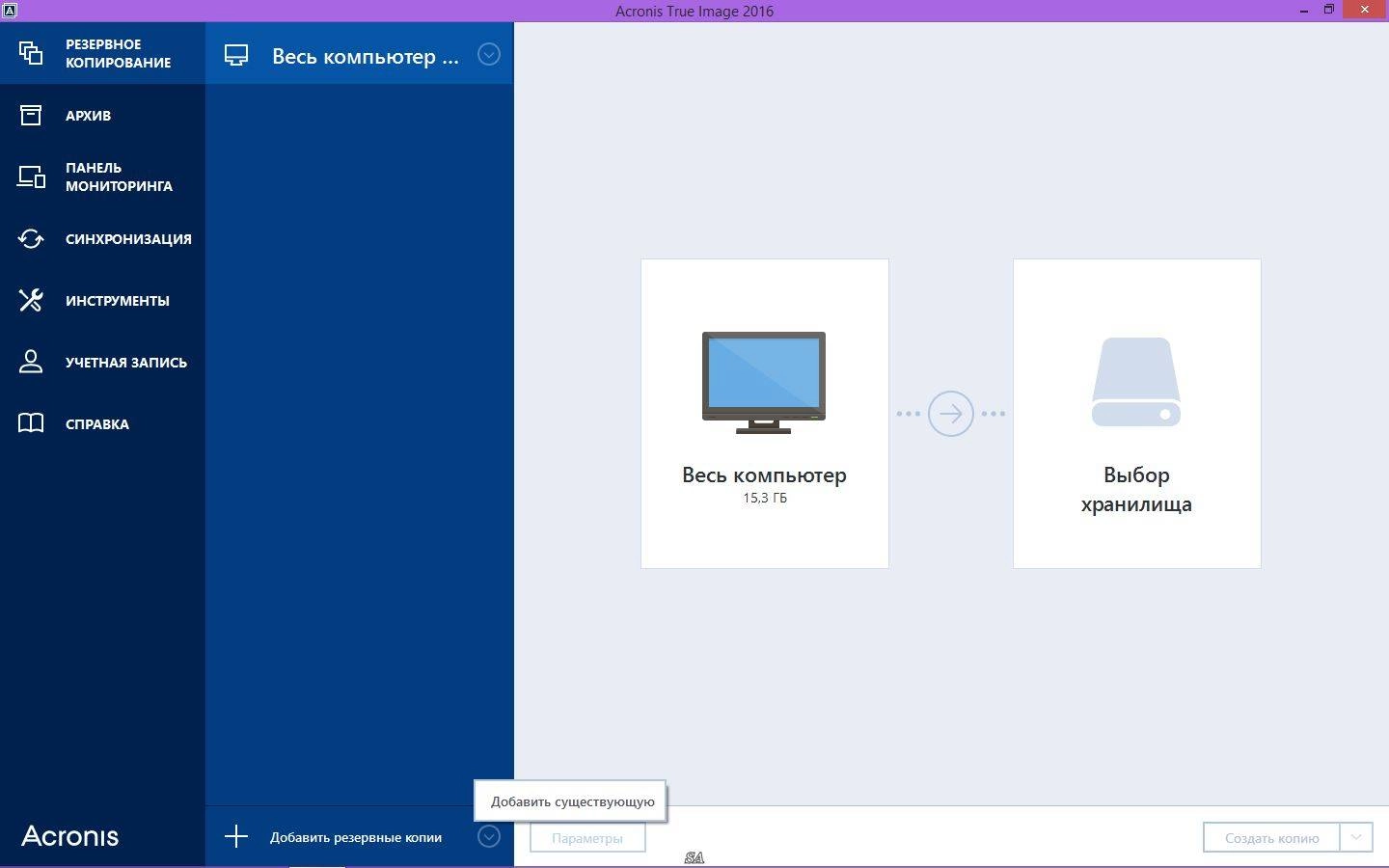Image resolution: width=1389 pixels, height=868 pixels.
Task: Click the Инструменты wrench icon
Action: (31, 300)
